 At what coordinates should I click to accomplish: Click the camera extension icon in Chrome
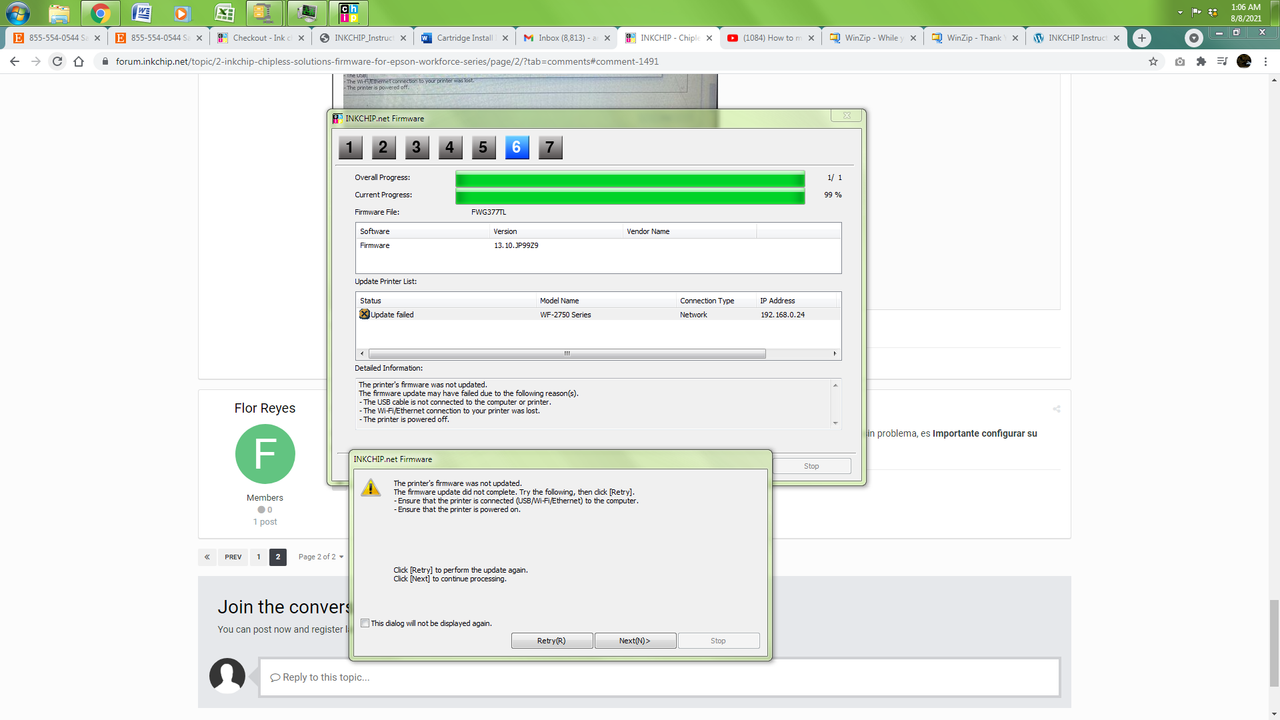pos(1181,61)
